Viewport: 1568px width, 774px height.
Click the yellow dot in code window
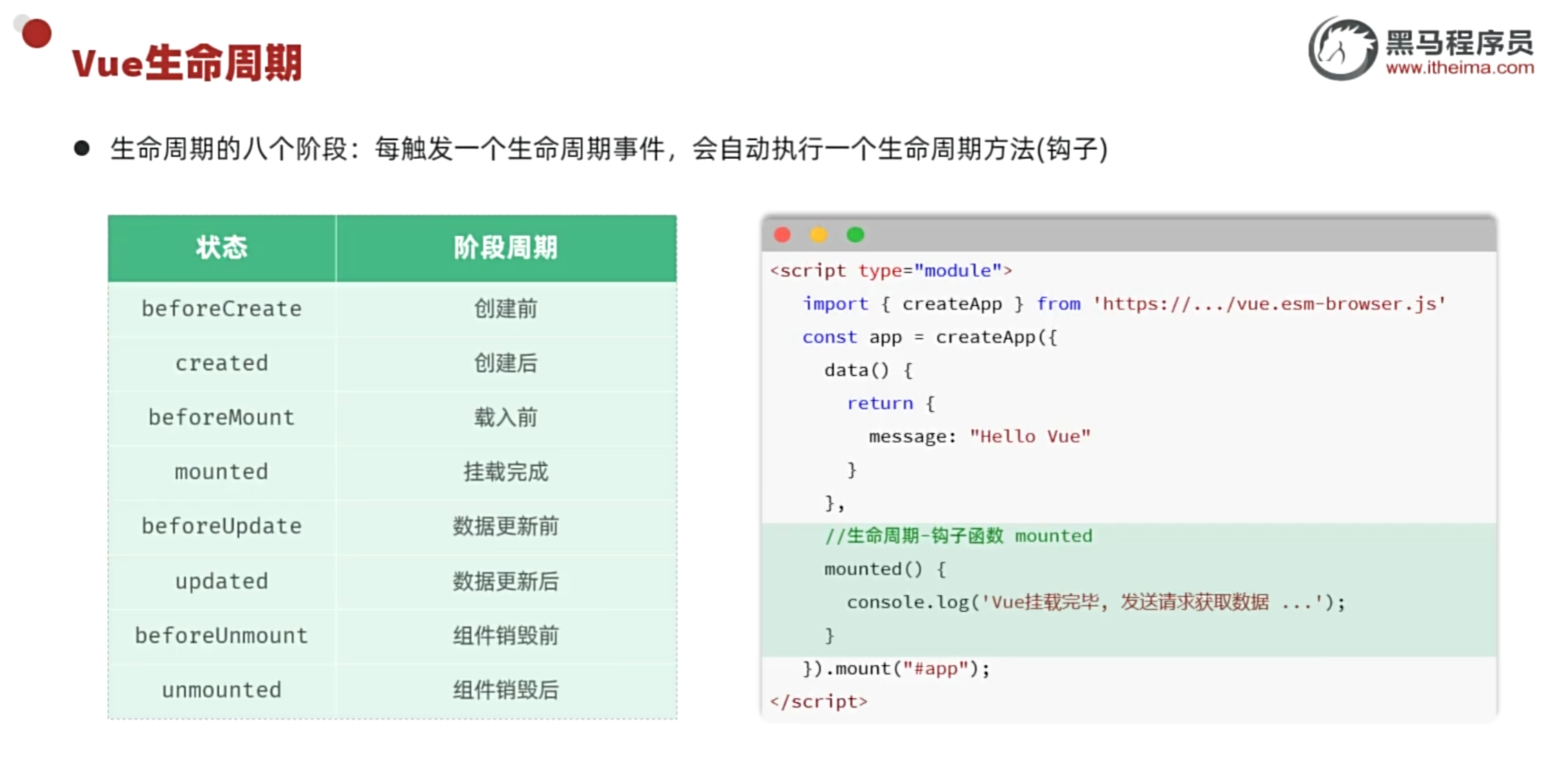click(x=819, y=235)
